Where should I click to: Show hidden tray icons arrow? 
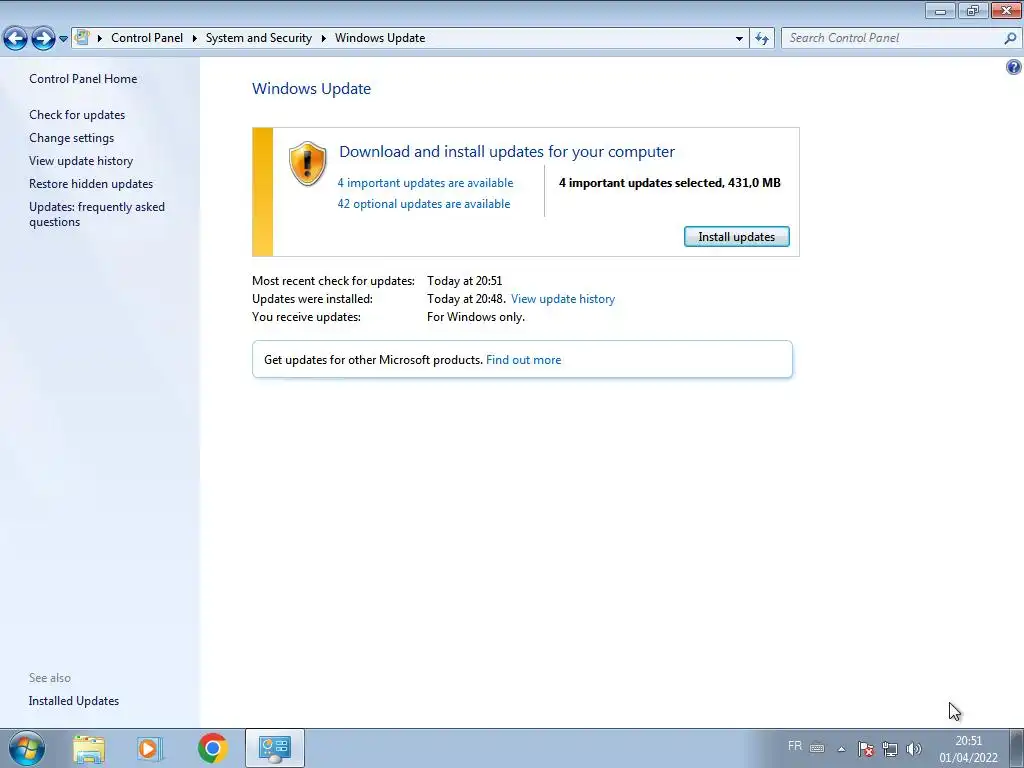coord(842,749)
